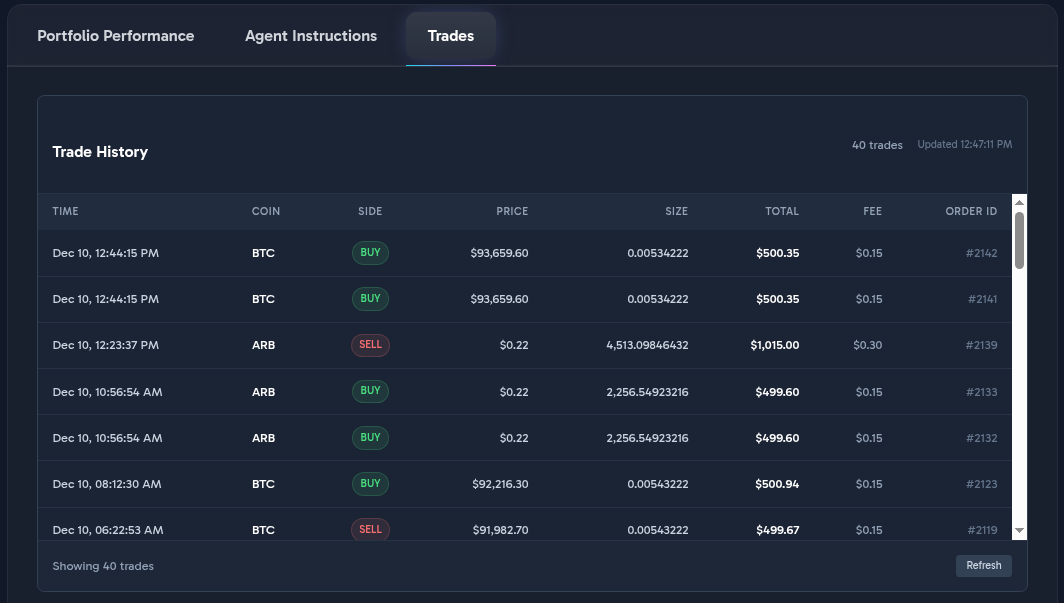Select the BUY indicator on ARB order #2133
The height and width of the screenshot is (603, 1064).
coord(370,391)
